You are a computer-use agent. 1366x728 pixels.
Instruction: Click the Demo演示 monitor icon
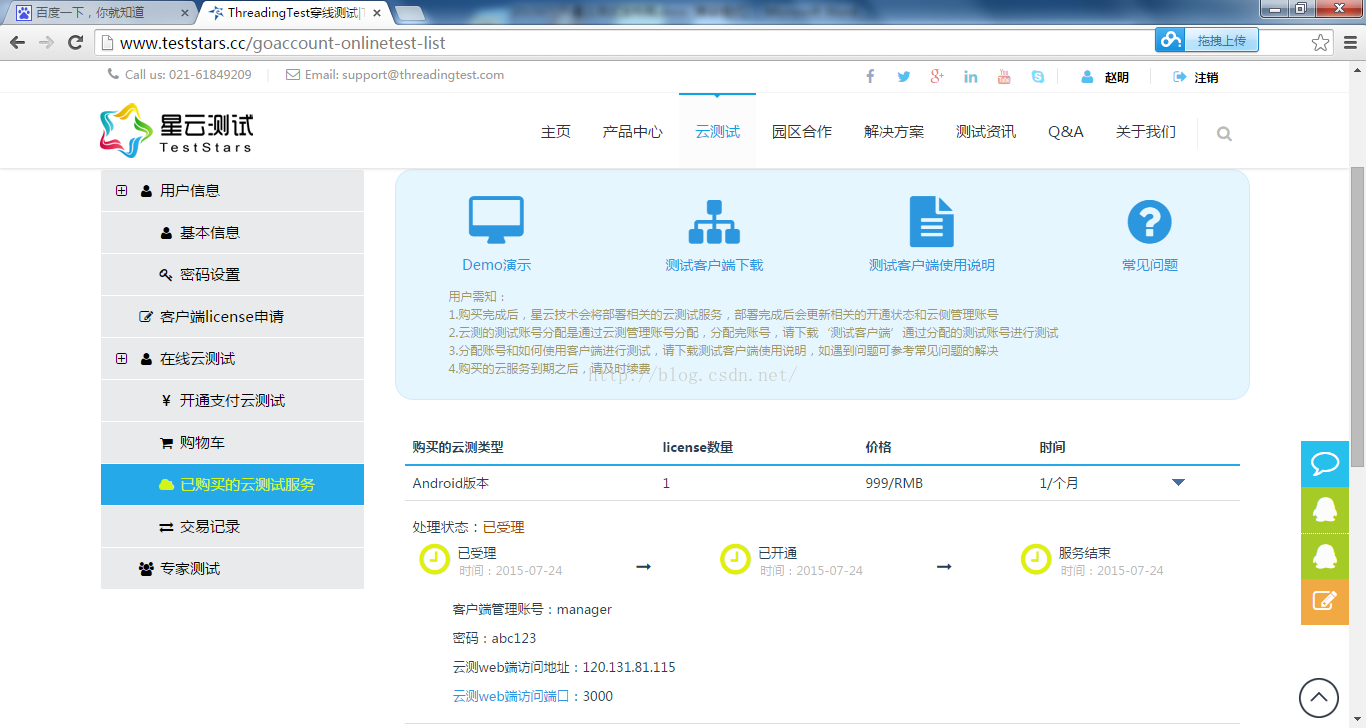point(496,220)
